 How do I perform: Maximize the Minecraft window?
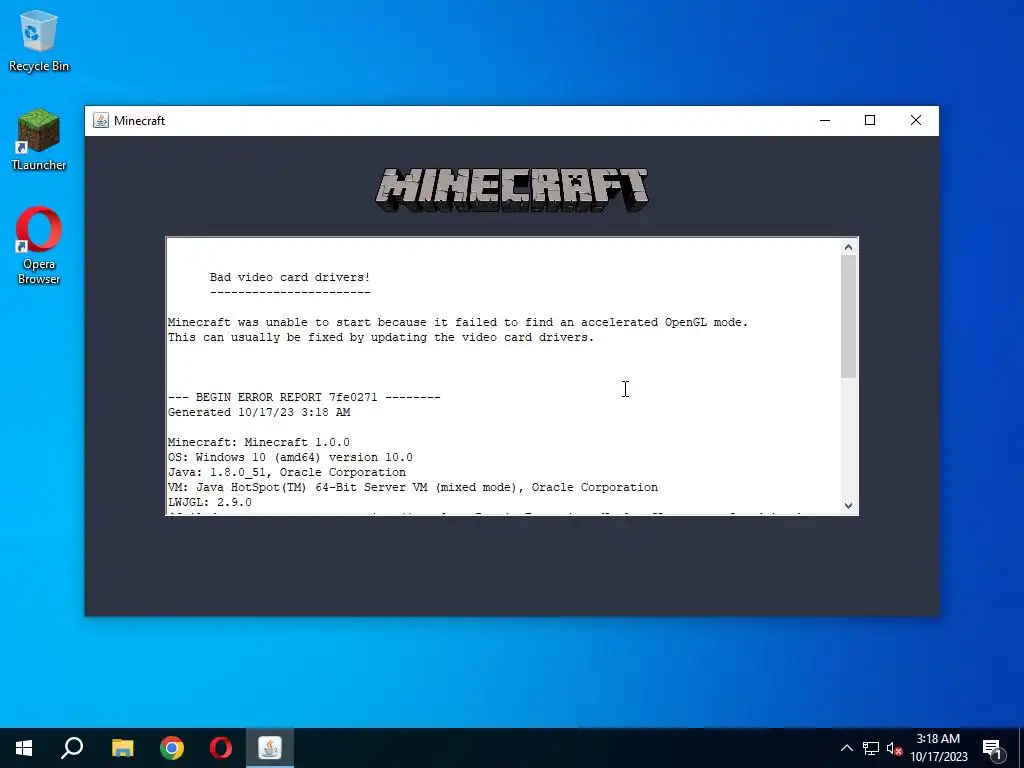870,120
